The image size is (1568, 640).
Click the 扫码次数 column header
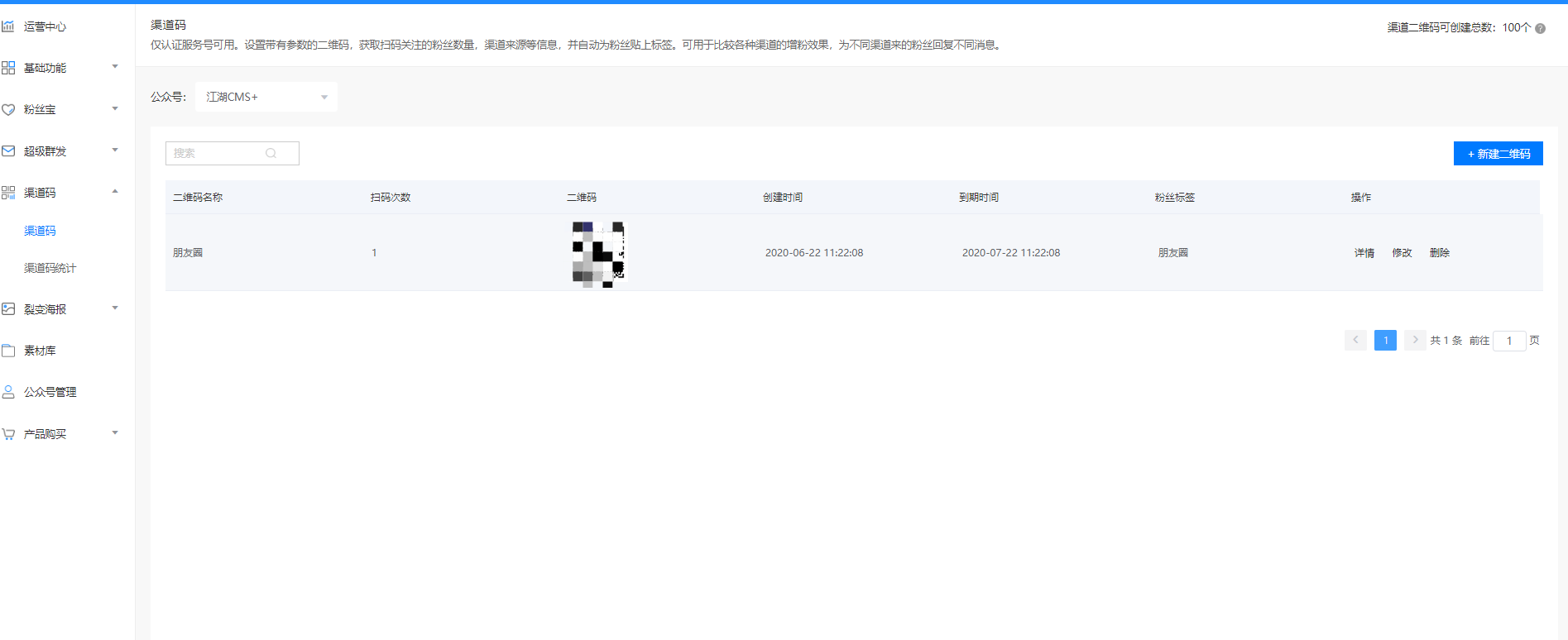(x=391, y=198)
